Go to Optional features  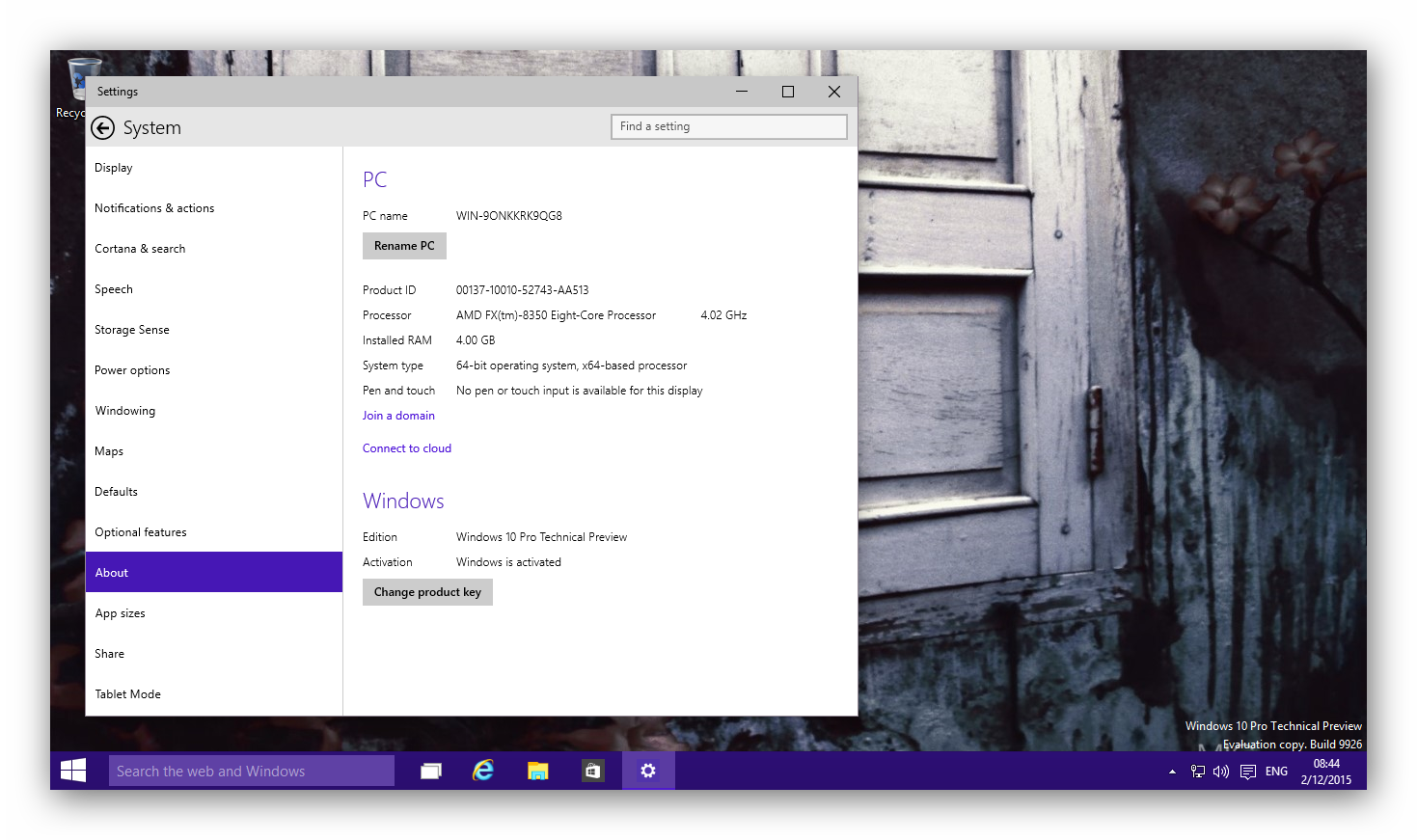pyautogui.click(x=214, y=532)
